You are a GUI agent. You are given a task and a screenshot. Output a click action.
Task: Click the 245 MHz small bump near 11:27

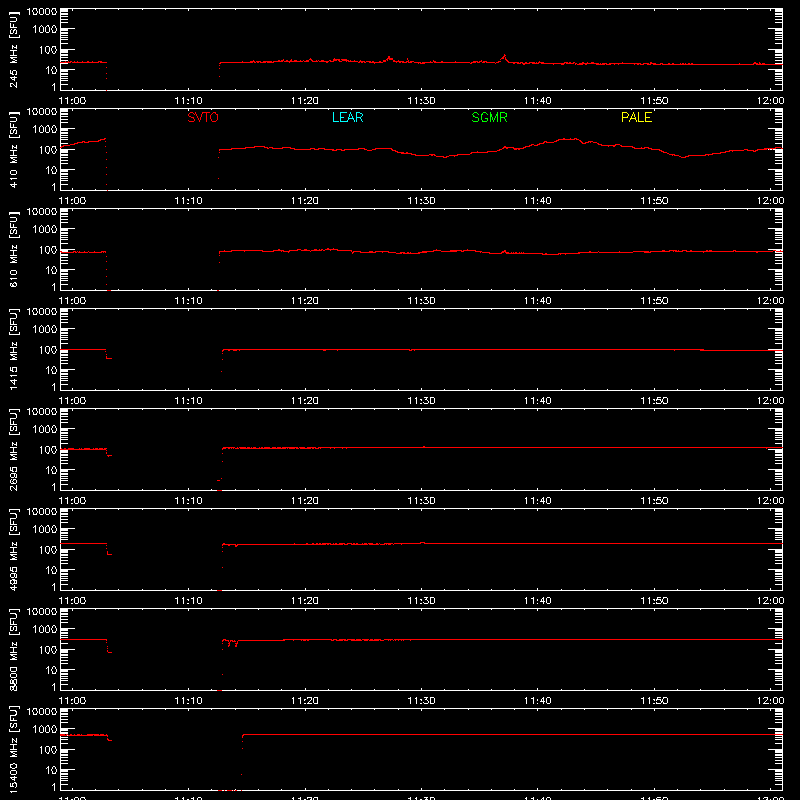click(389, 58)
